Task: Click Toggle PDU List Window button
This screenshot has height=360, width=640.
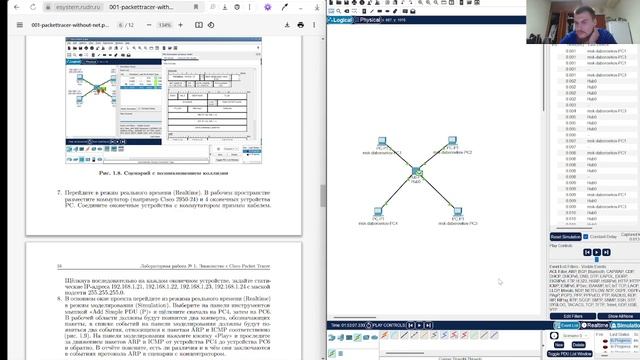Action: click(569, 354)
